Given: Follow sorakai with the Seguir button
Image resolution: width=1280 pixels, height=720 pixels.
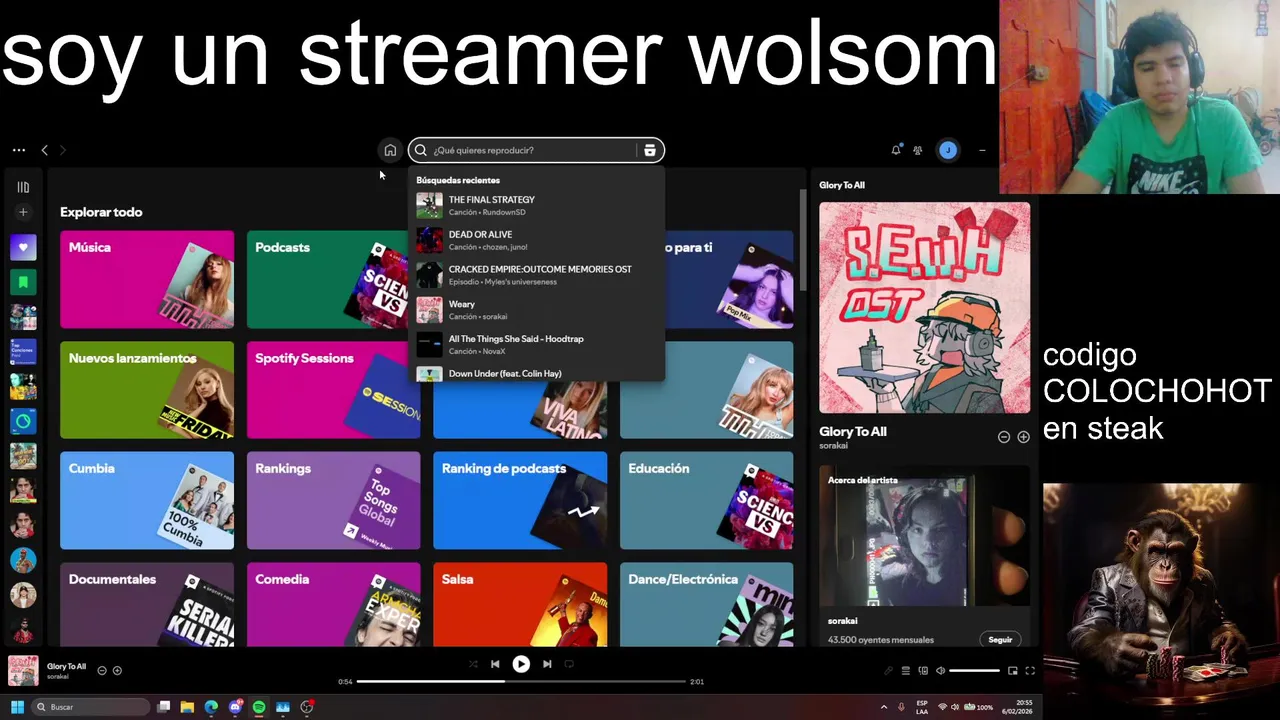Looking at the screenshot, I should pyautogui.click(x=1000, y=639).
